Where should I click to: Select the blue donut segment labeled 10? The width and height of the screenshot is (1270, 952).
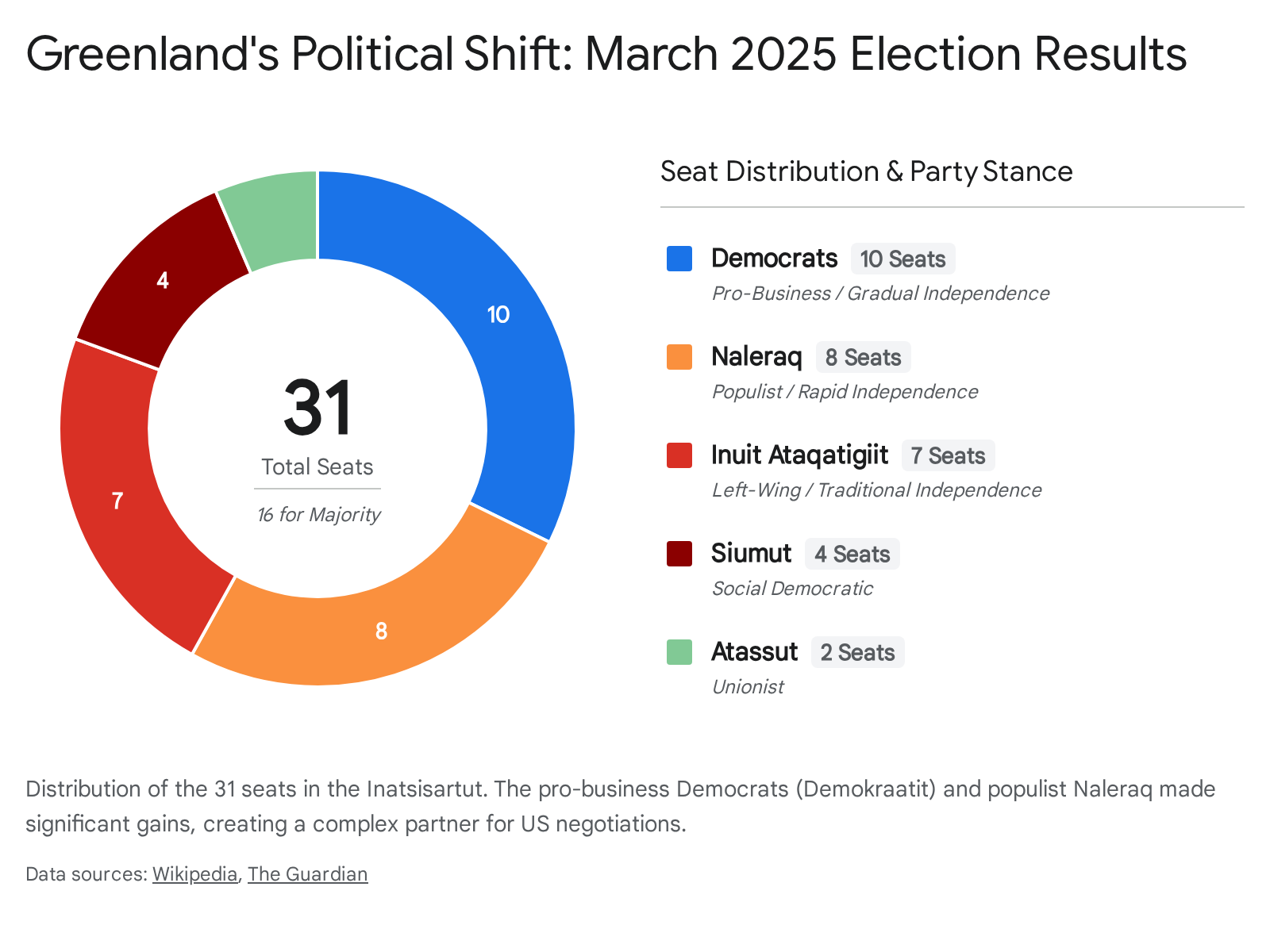pyautogui.click(x=508, y=333)
